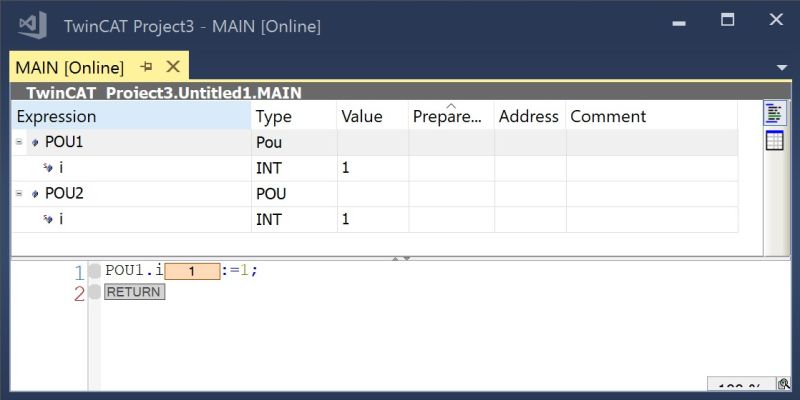Click the POU1 variable icon
This screenshot has height=400, width=800.
(35, 143)
